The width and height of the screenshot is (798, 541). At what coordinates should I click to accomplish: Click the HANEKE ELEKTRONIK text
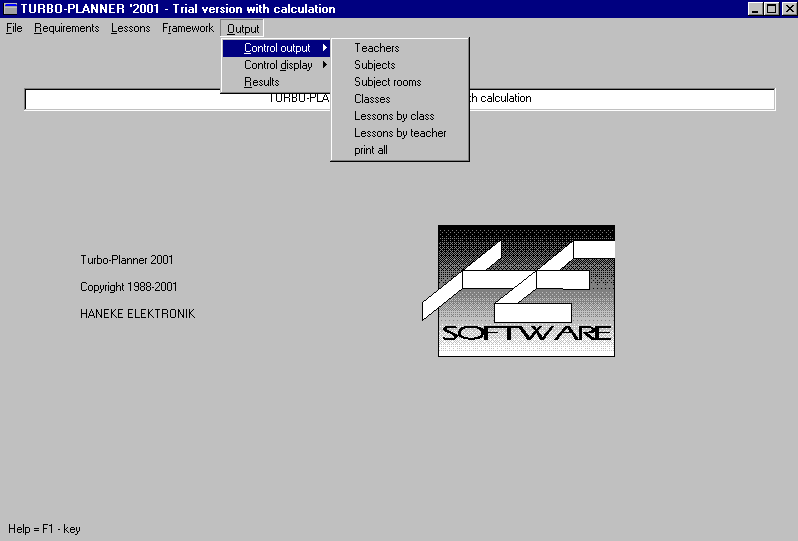[x=137, y=314]
